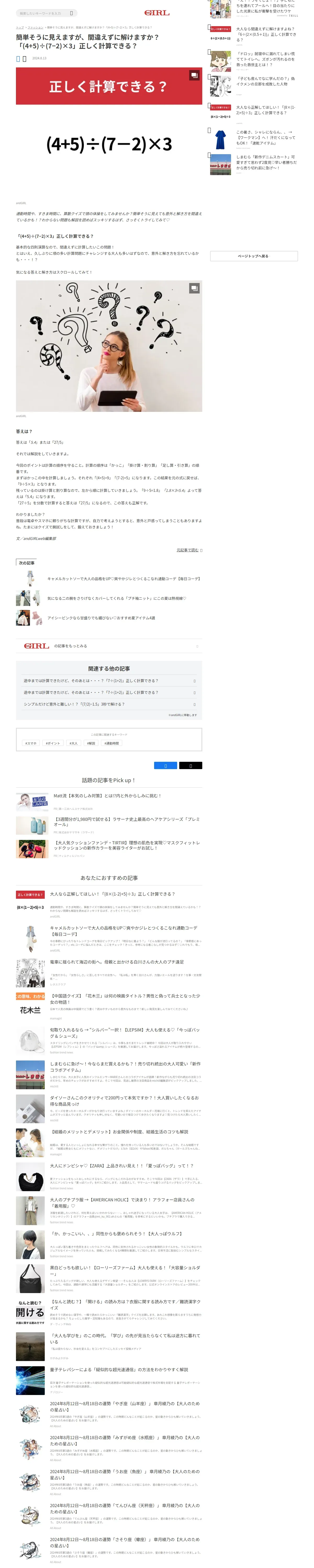314x1568 pixels.
Task: Click blue dress thumbnail in sidebar
Action: pos(221,140)
